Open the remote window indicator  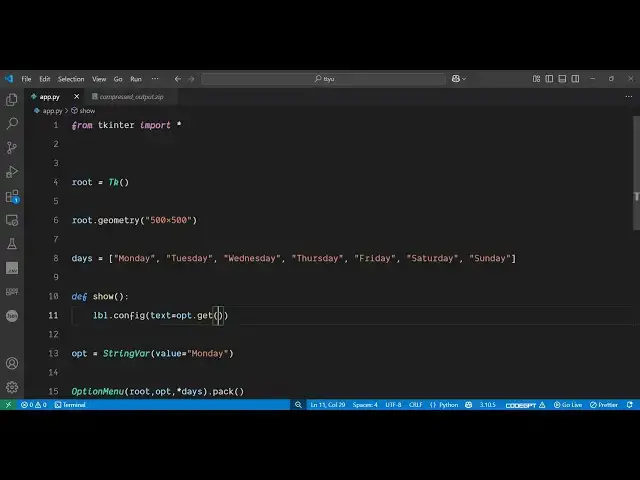[8, 405]
